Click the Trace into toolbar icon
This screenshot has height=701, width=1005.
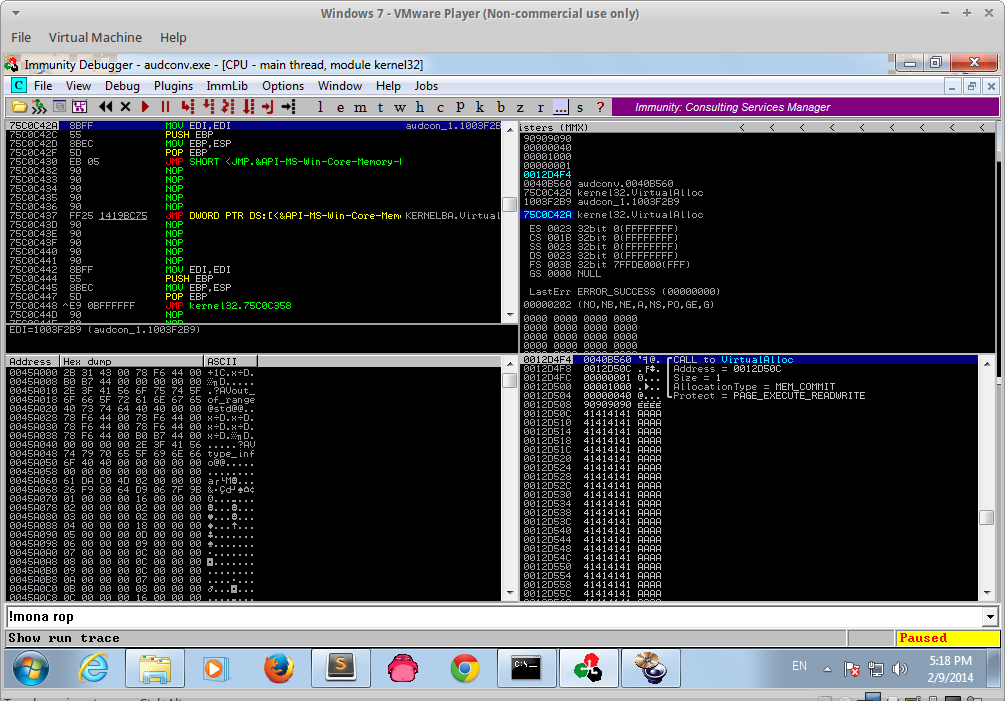[x=228, y=107]
